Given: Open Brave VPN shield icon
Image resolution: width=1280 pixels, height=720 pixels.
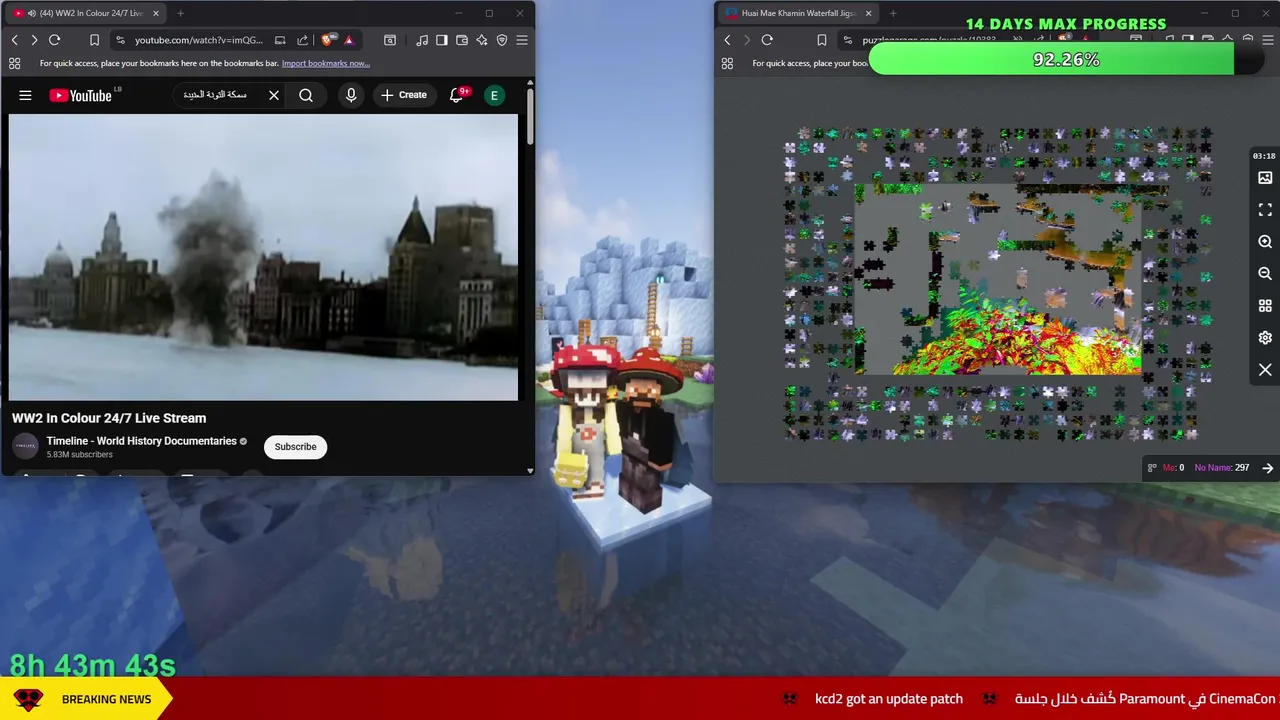Looking at the screenshot, I should coord(502,40).
